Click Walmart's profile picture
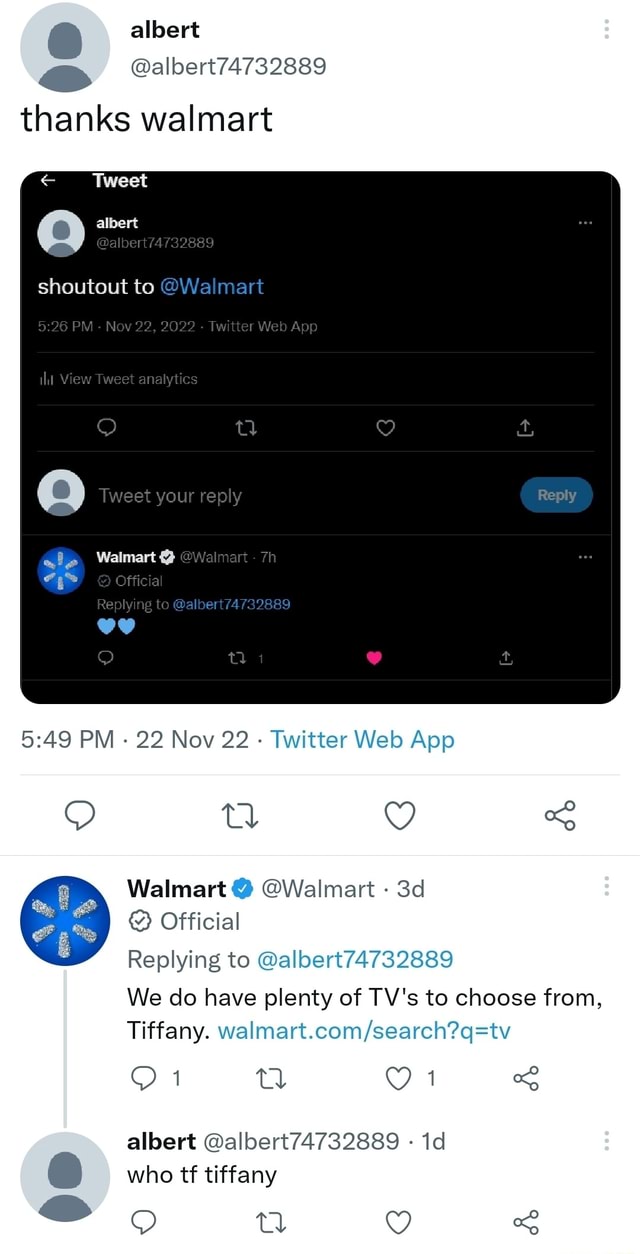640x1254 pixels. click(x=65, y=920)
